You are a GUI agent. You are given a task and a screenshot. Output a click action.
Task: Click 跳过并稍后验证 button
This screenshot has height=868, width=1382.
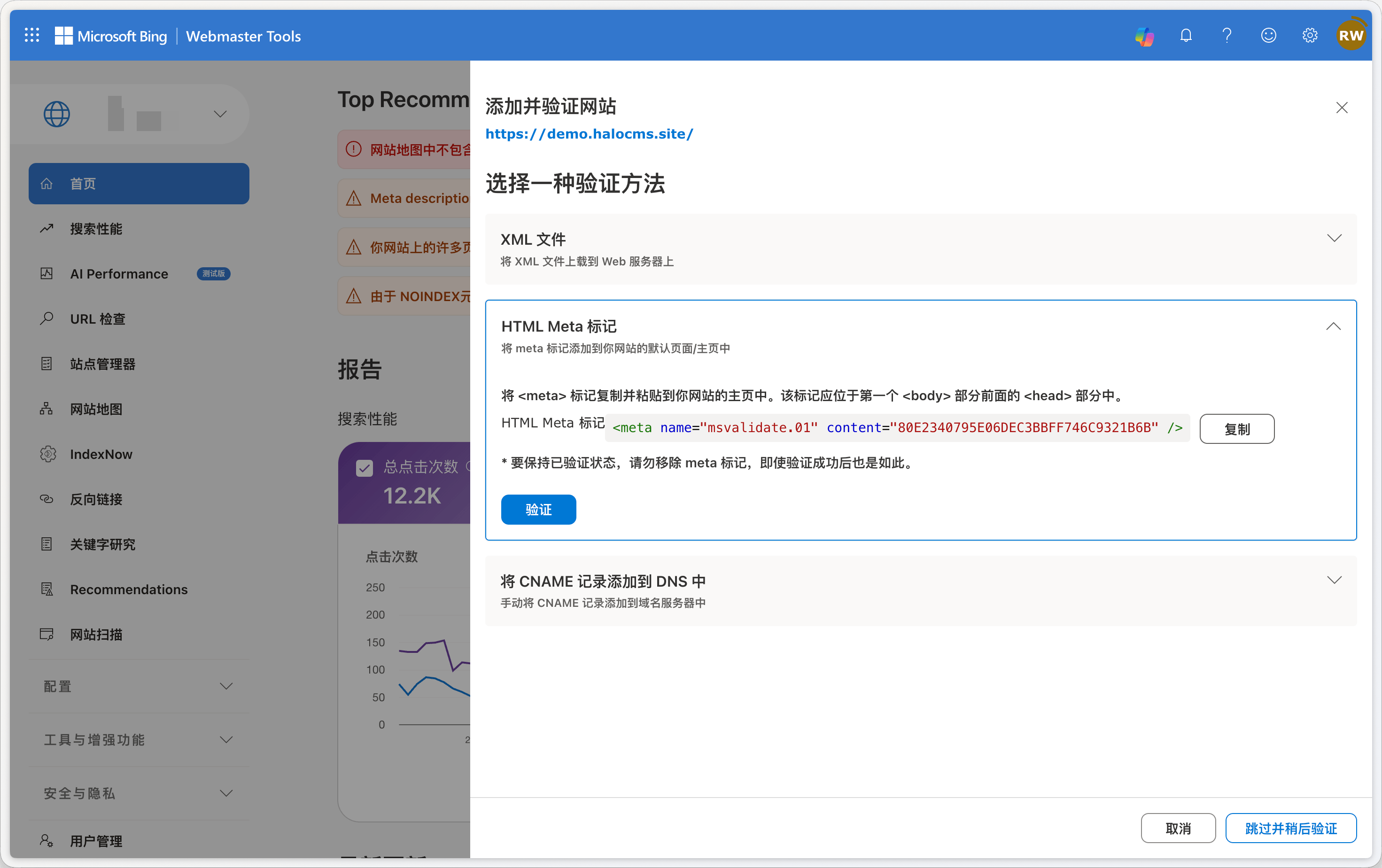point(1291,828)
